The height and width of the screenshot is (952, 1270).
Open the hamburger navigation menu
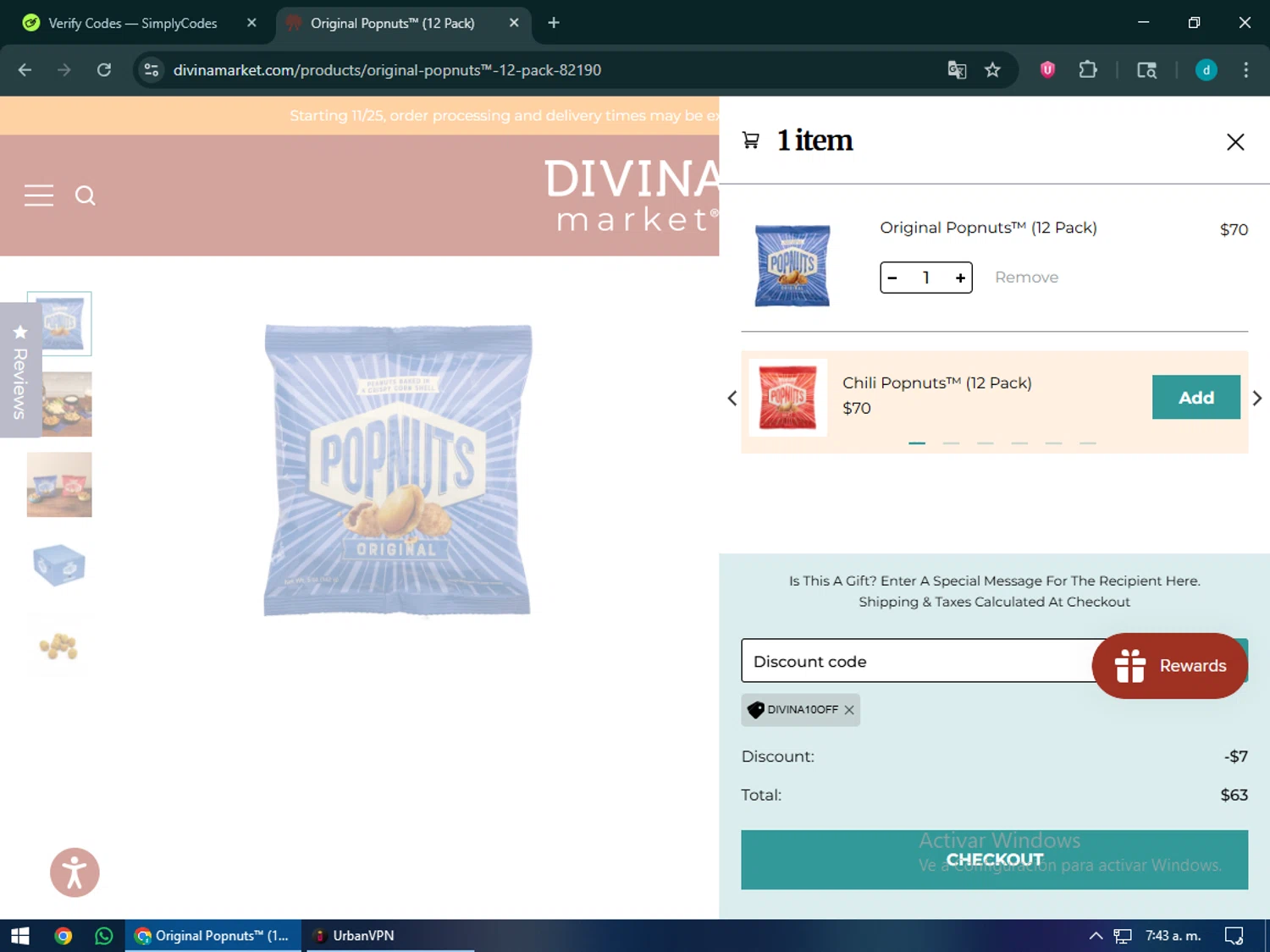[39, 195]
